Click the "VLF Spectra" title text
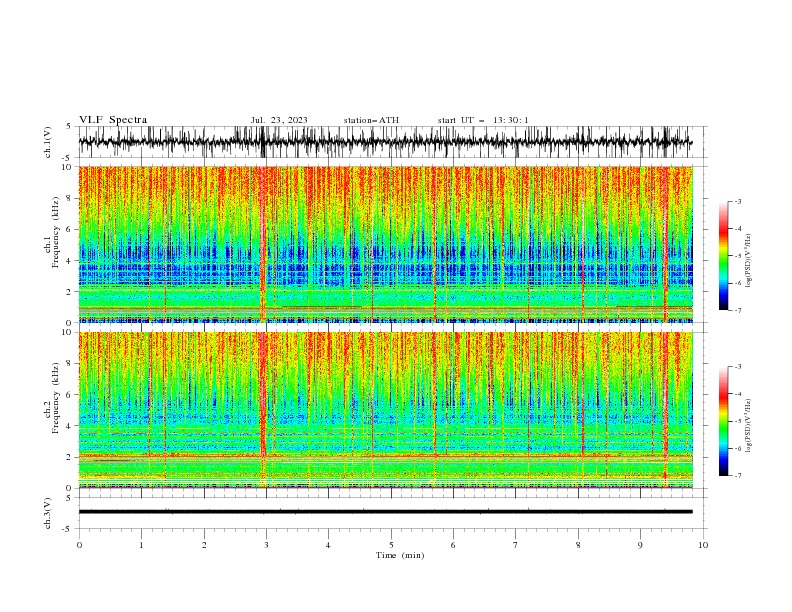The height and width of the screenshot is (612, 792). click(113, 120)
